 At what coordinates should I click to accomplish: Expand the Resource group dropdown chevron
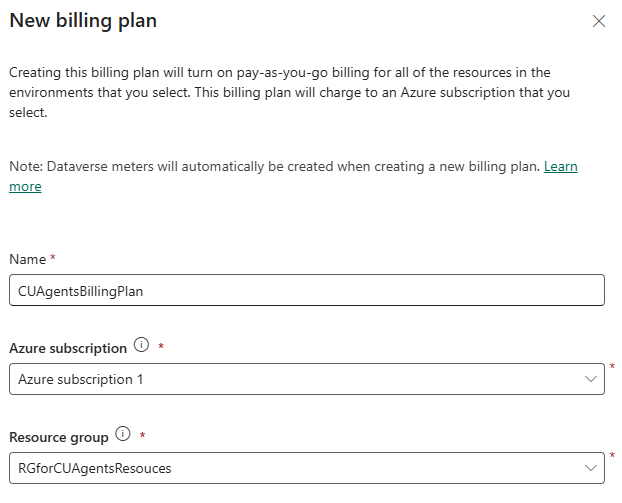591,468
